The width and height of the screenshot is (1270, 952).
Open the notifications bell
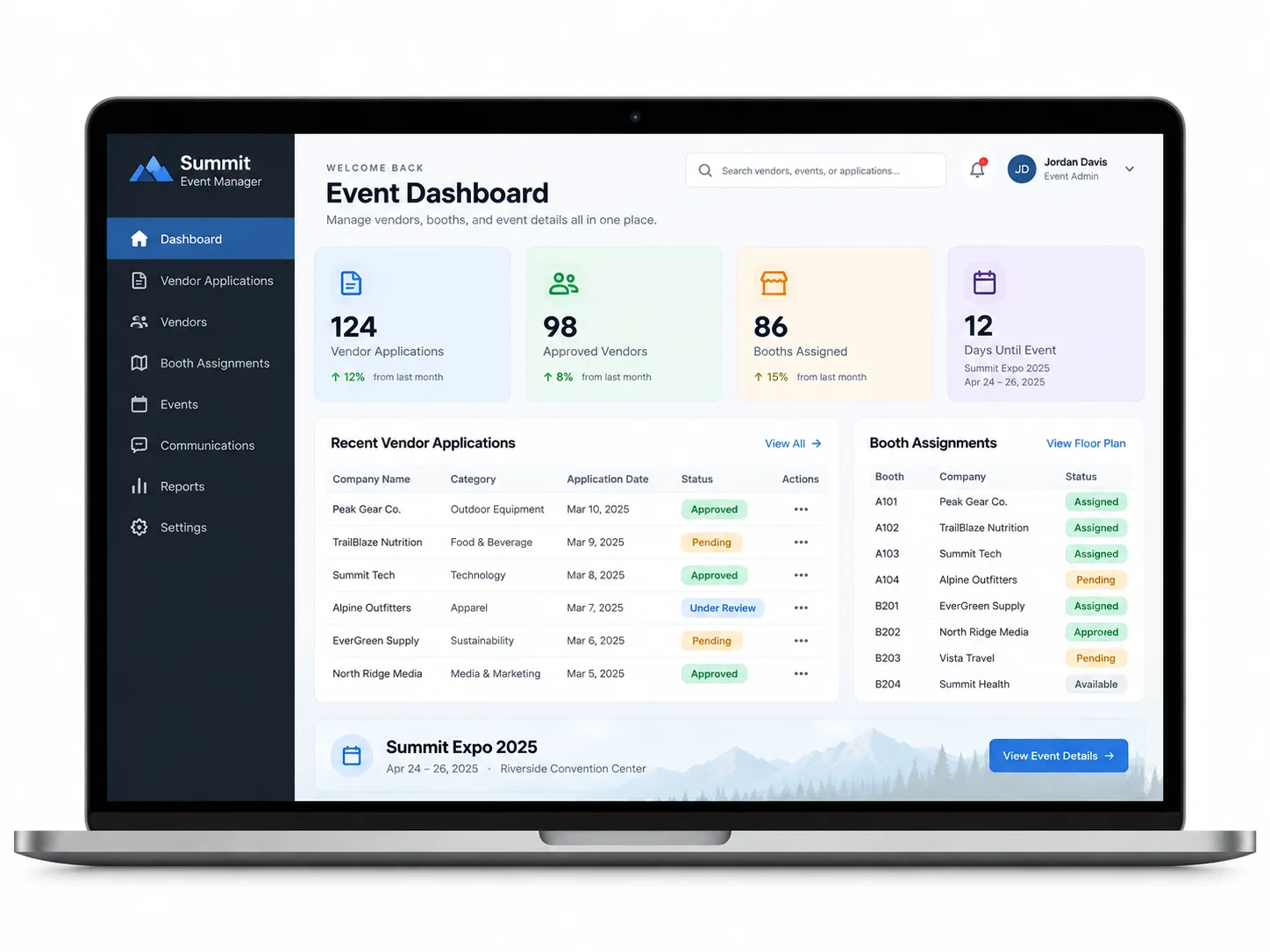pyautogui.click(x=977, y=169)
